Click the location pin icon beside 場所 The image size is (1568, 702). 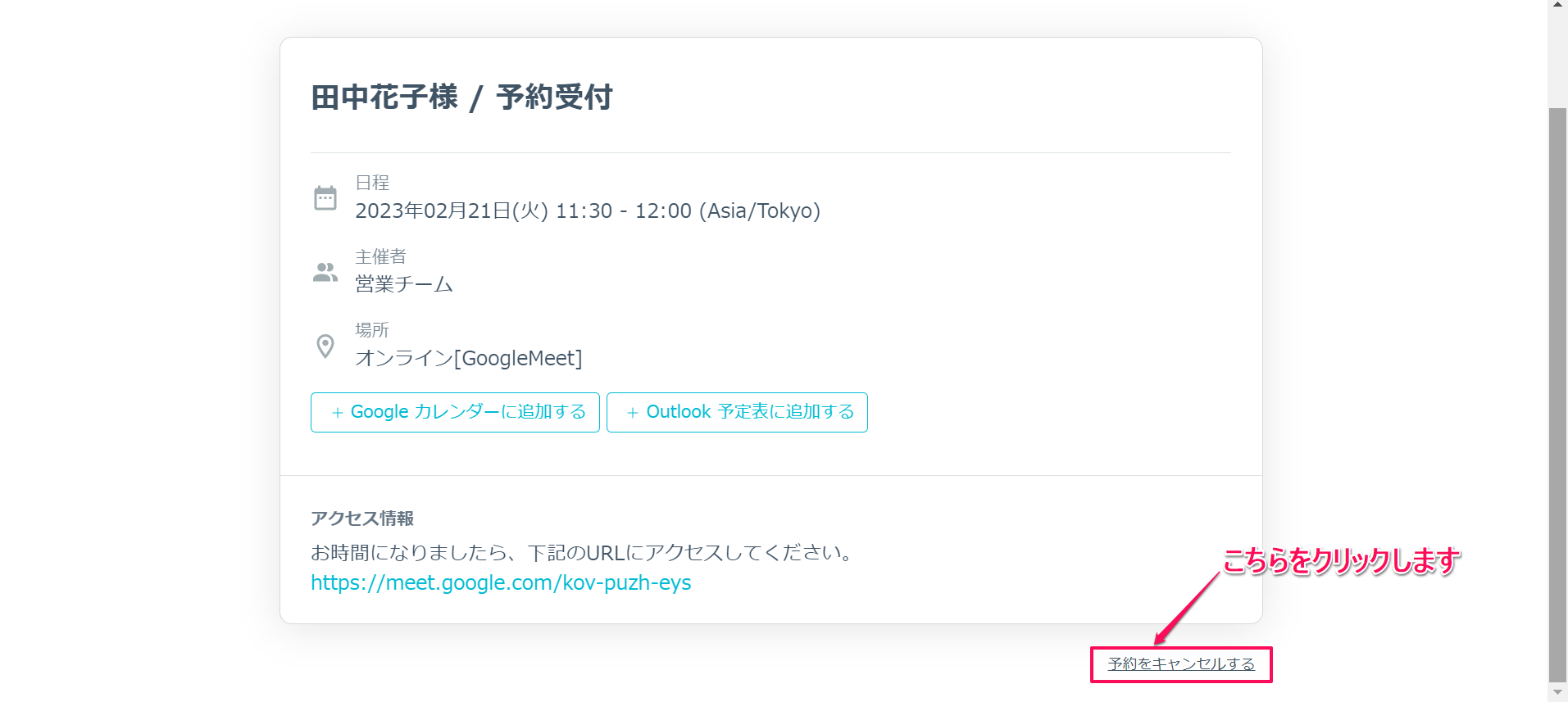tap(325, 346)
